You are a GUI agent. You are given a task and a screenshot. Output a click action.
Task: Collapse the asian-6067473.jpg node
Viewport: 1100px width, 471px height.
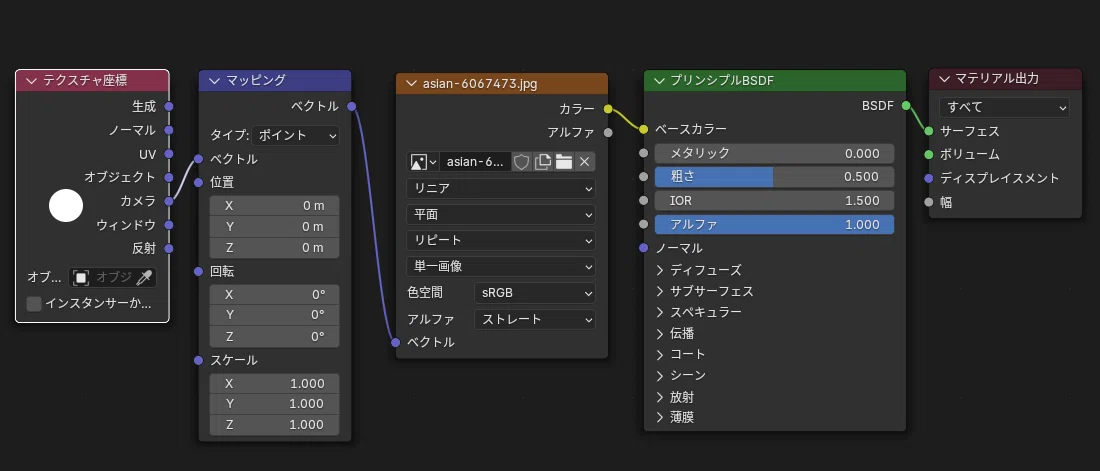411,84
